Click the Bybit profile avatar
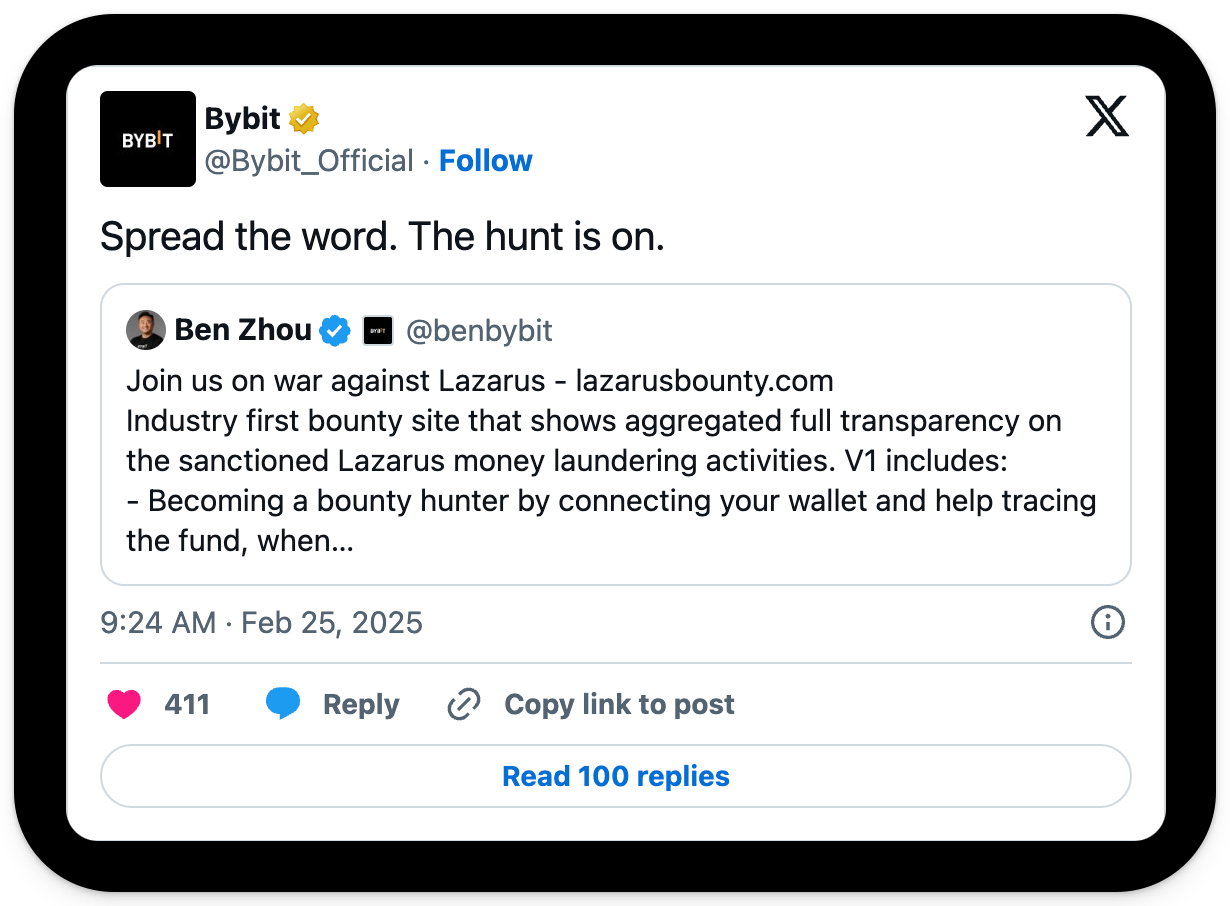 pyautogui.click(x=148, y=139)
